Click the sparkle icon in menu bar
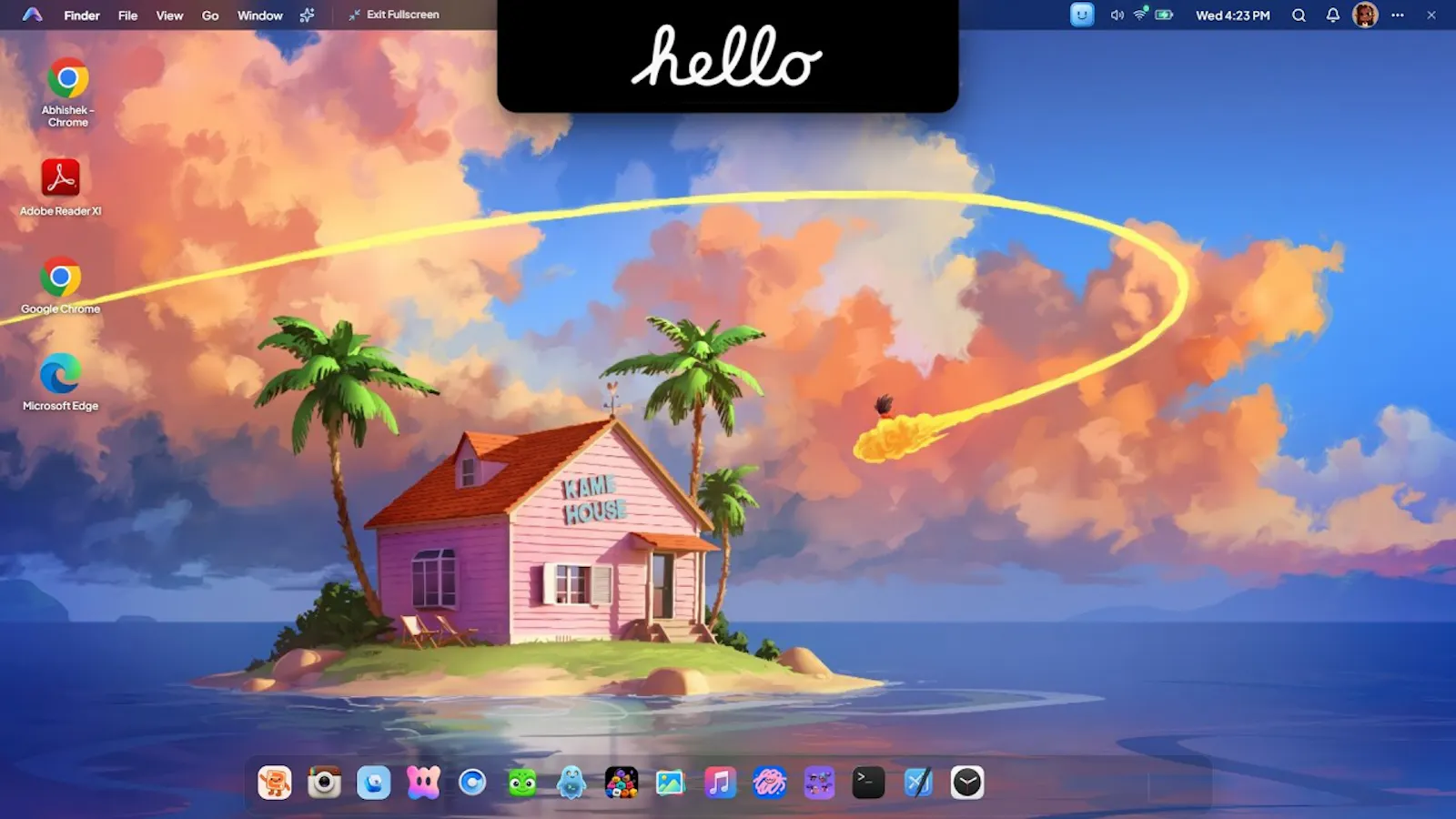Viewport: 1456px width, 819px height. coord(308,15)
